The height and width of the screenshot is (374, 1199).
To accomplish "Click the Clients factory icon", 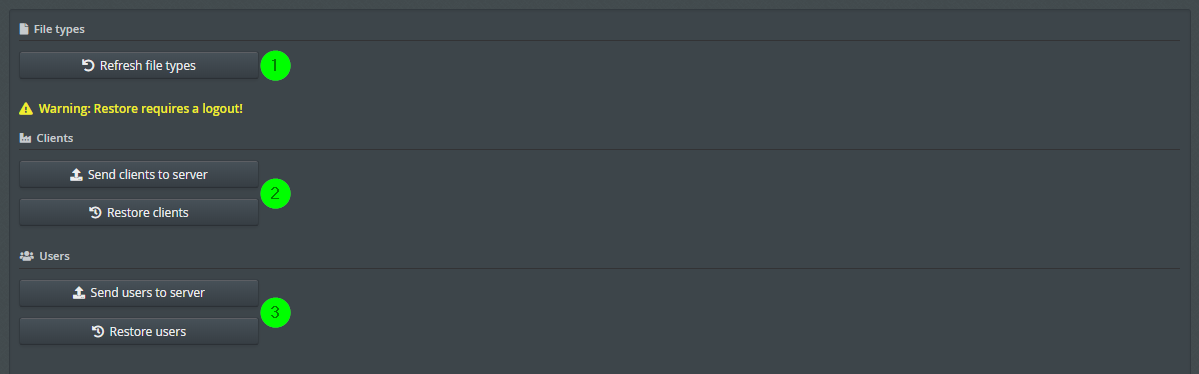I will (25, 138).
